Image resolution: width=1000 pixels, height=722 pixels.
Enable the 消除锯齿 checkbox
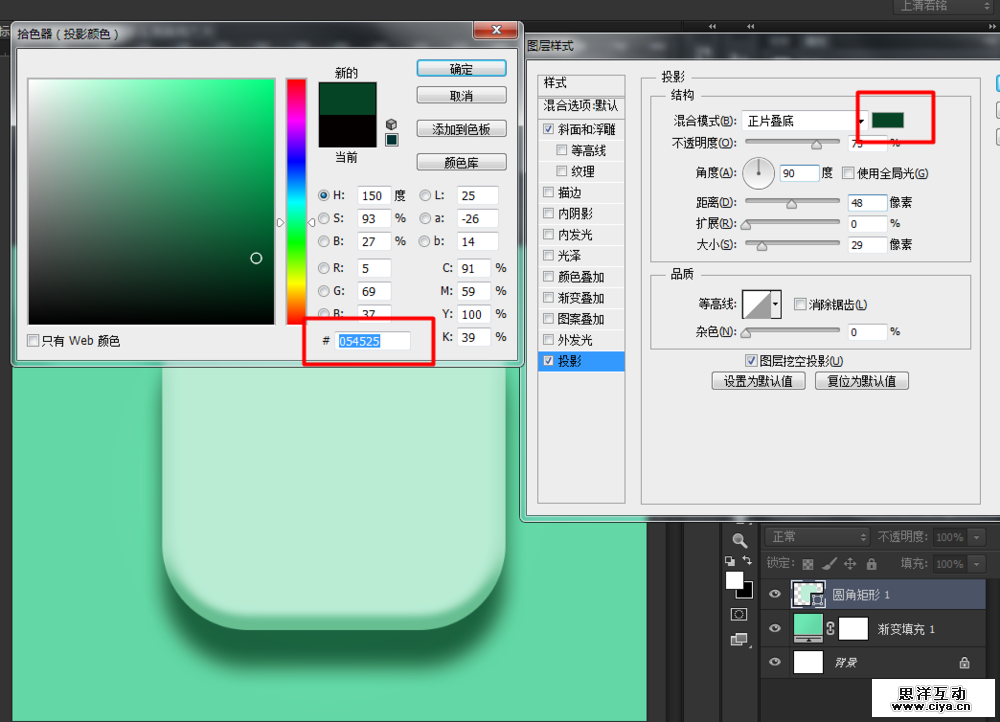point(800,304)
